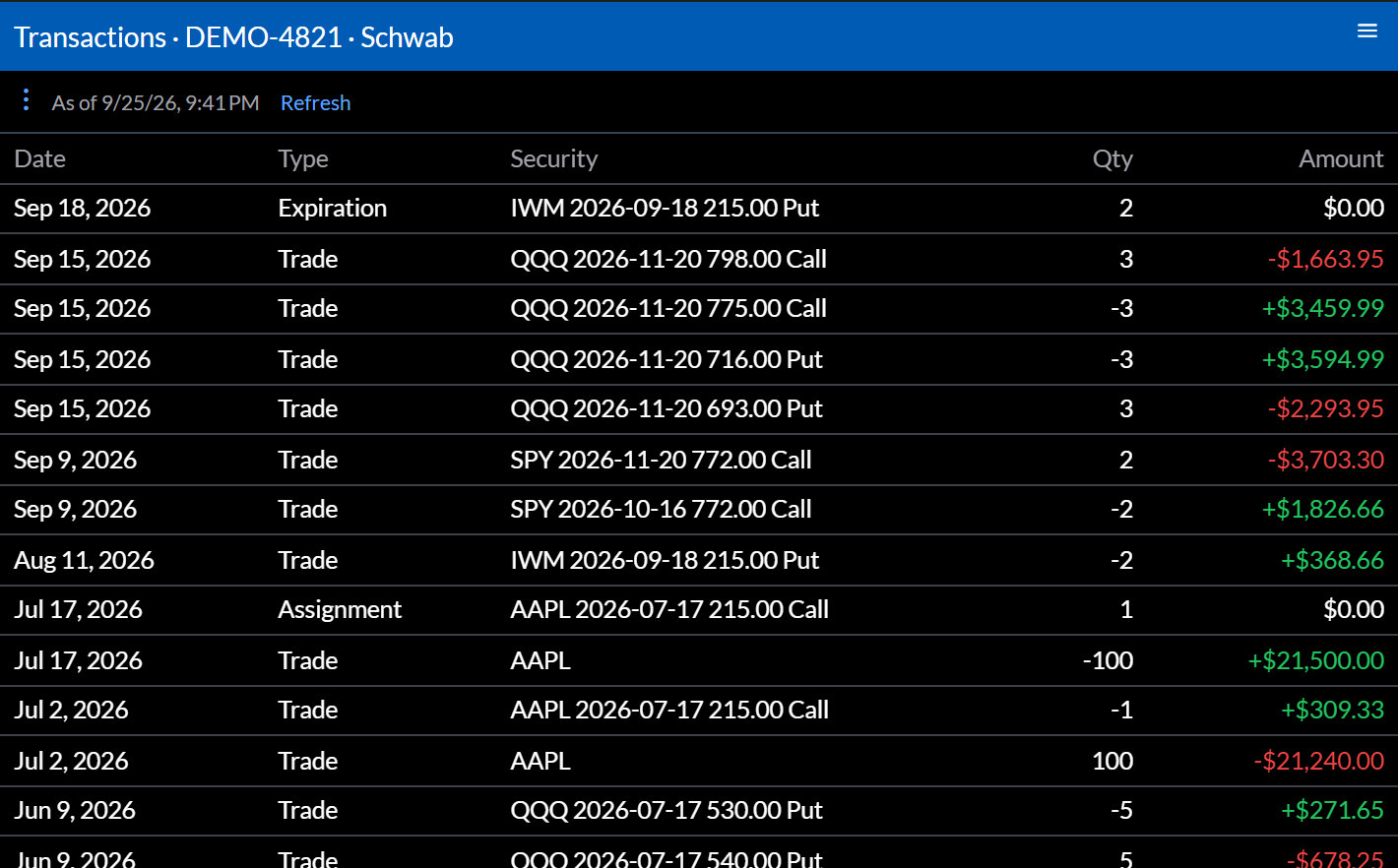Image resolution: width=1398 pixels, height=868 pixels.
Task: Select the QQQ 2026-11-20 716.00 Put security
Action: [667, 359]
